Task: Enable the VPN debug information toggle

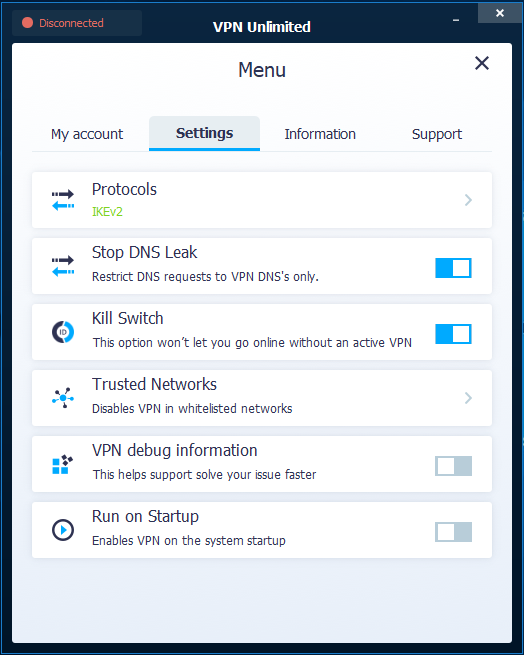Action: [x=453, y=466]
